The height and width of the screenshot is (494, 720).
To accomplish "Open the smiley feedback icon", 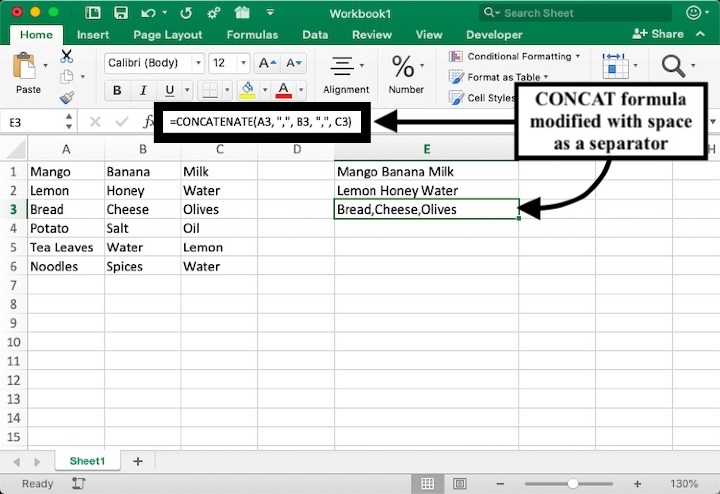I will [x=693, y=12].
